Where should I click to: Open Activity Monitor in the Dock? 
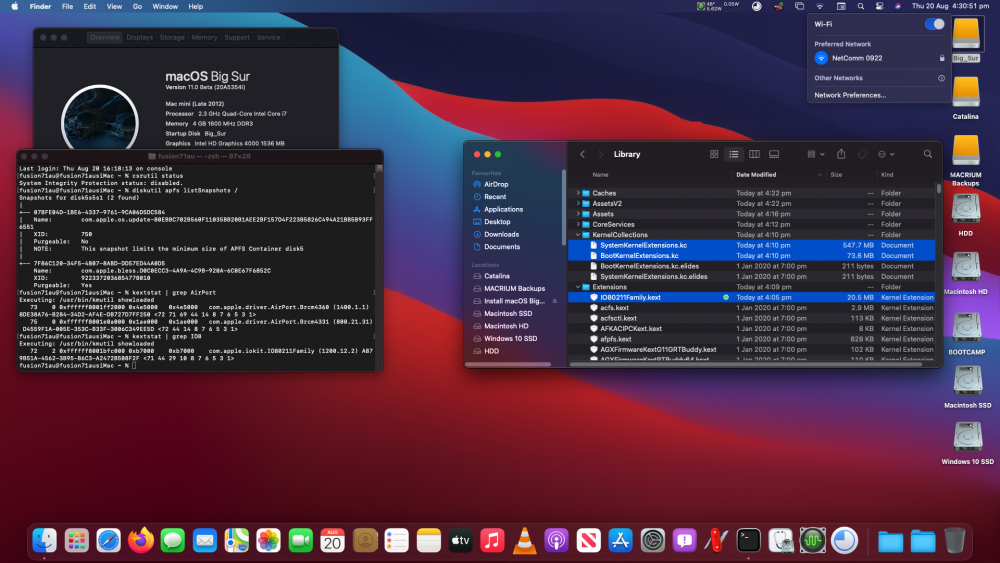pyautogui.click(x=812, y=541)
